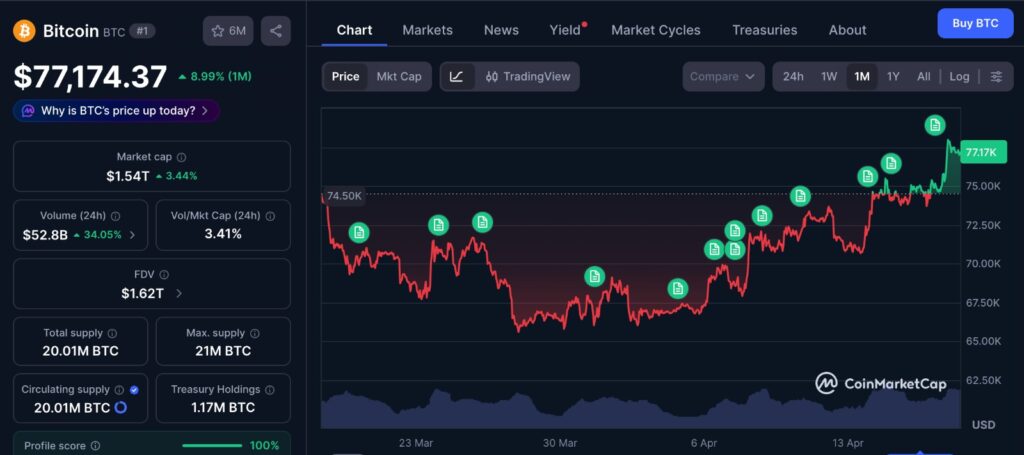Click the 13 Apr date axis label
This screenshot has height=455, width=1024.
(x=847, y=443)
